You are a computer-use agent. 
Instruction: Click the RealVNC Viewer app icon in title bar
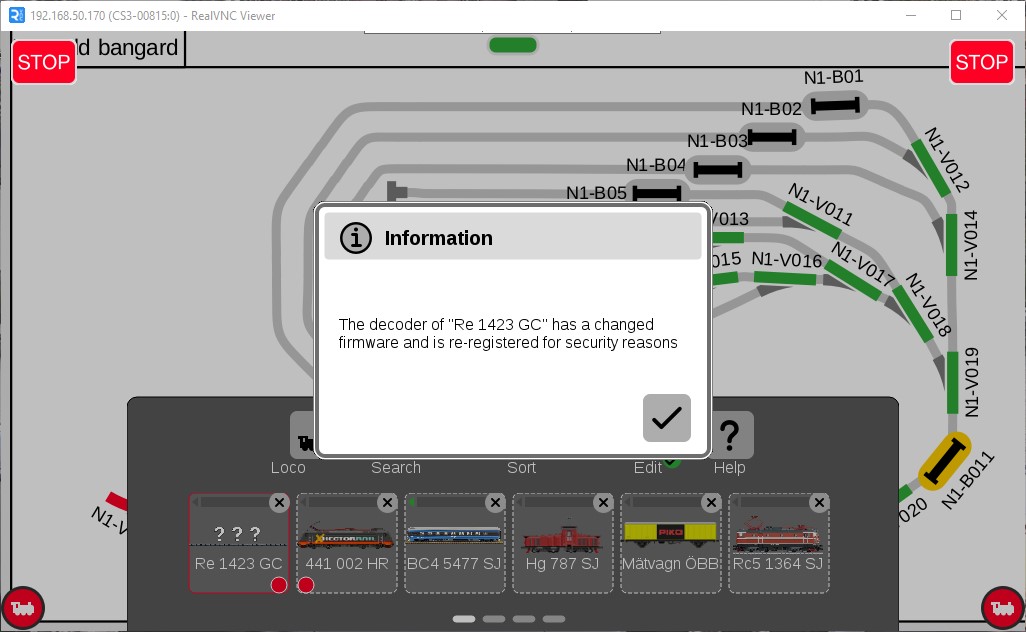tap(16, 15)
